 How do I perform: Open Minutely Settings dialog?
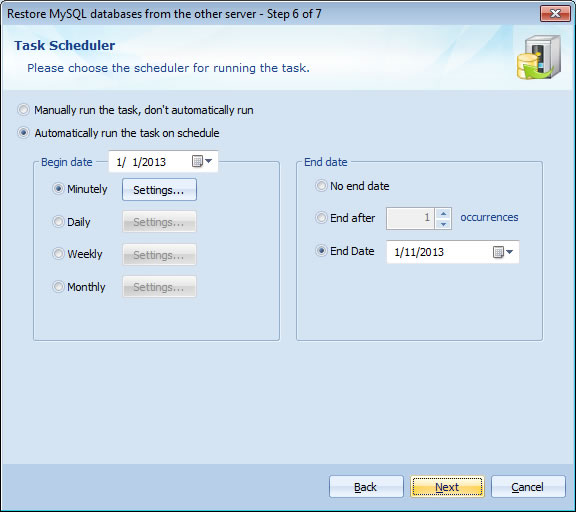pyautogui.click(x=159, y=190)
